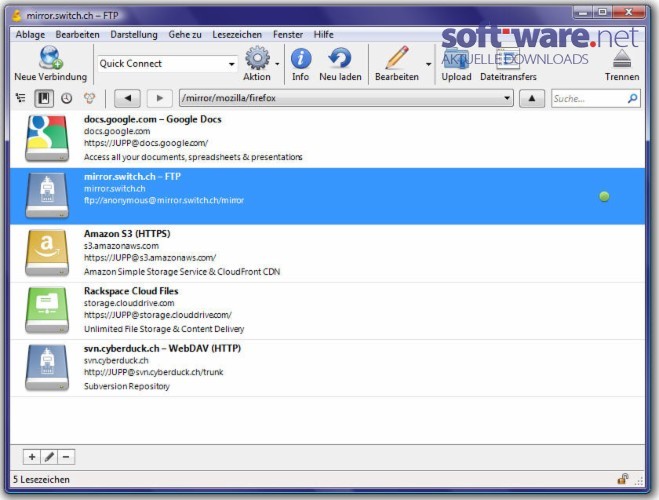Click the https://JUPP@s3.amazonaws.com/ URL text
Screen dimensions: 659x500
click(150, 258)
